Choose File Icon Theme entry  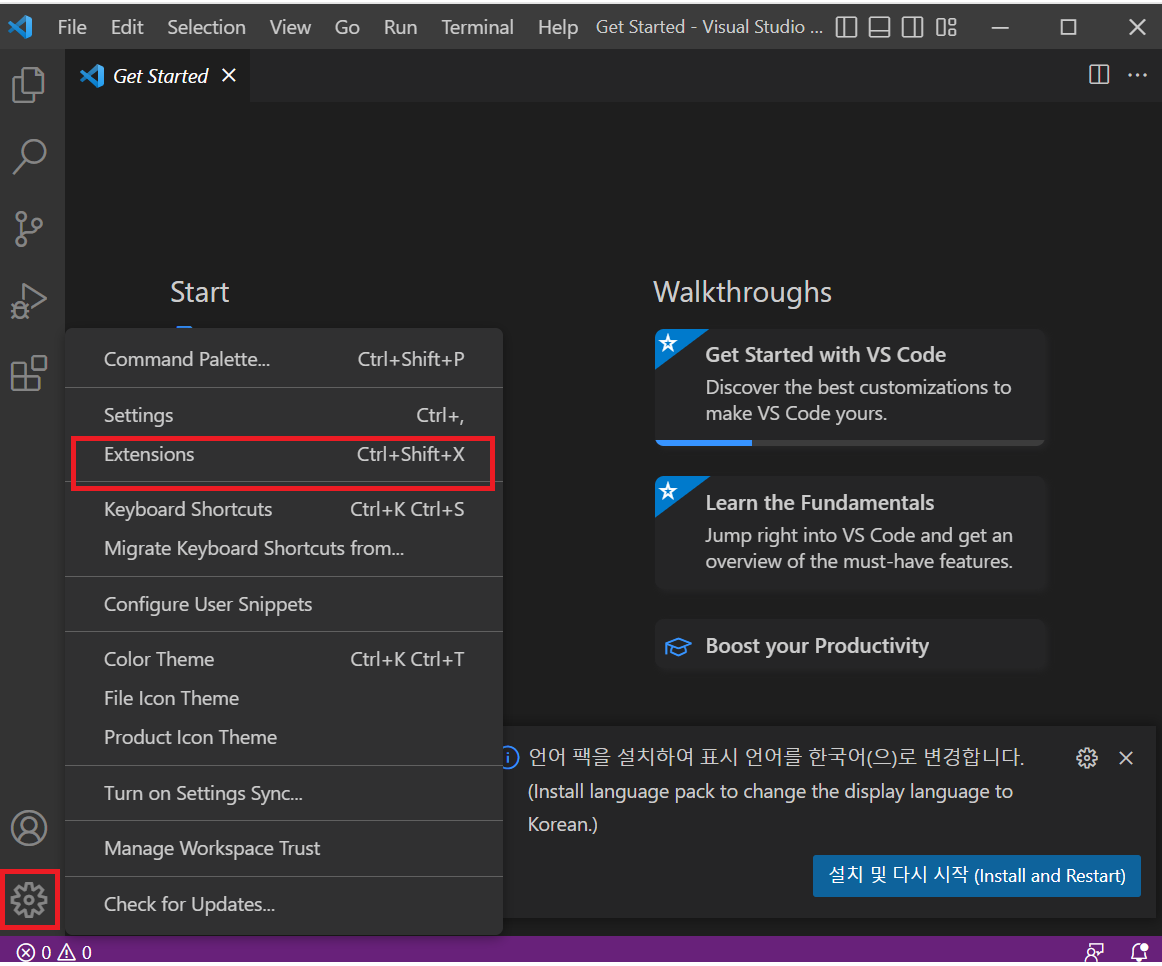[284, 699]
